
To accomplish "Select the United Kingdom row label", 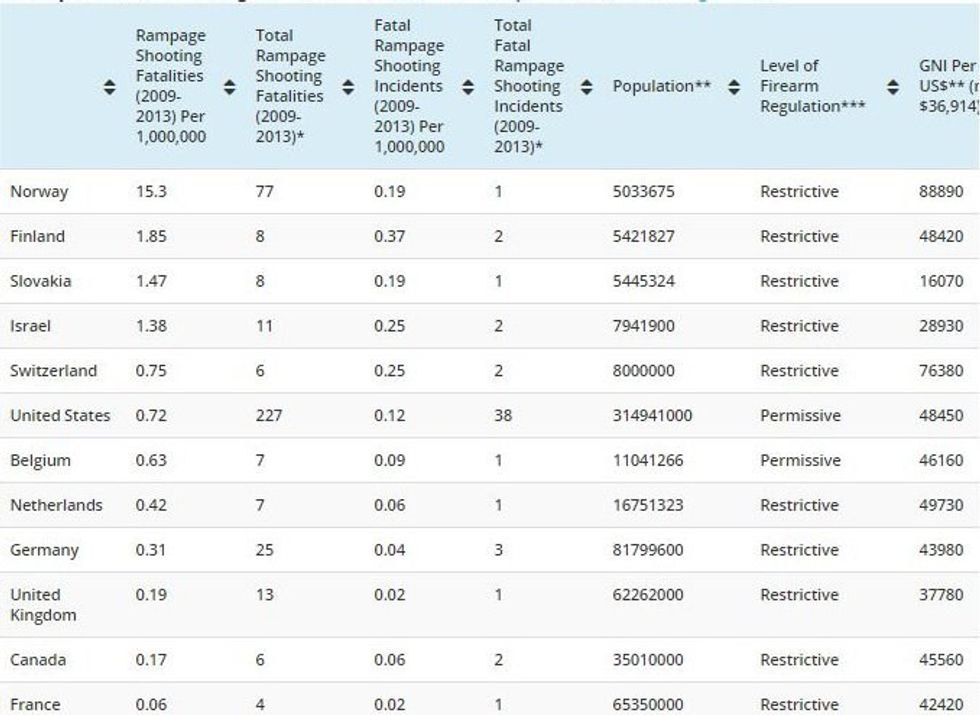I will (x=43, y=605).
